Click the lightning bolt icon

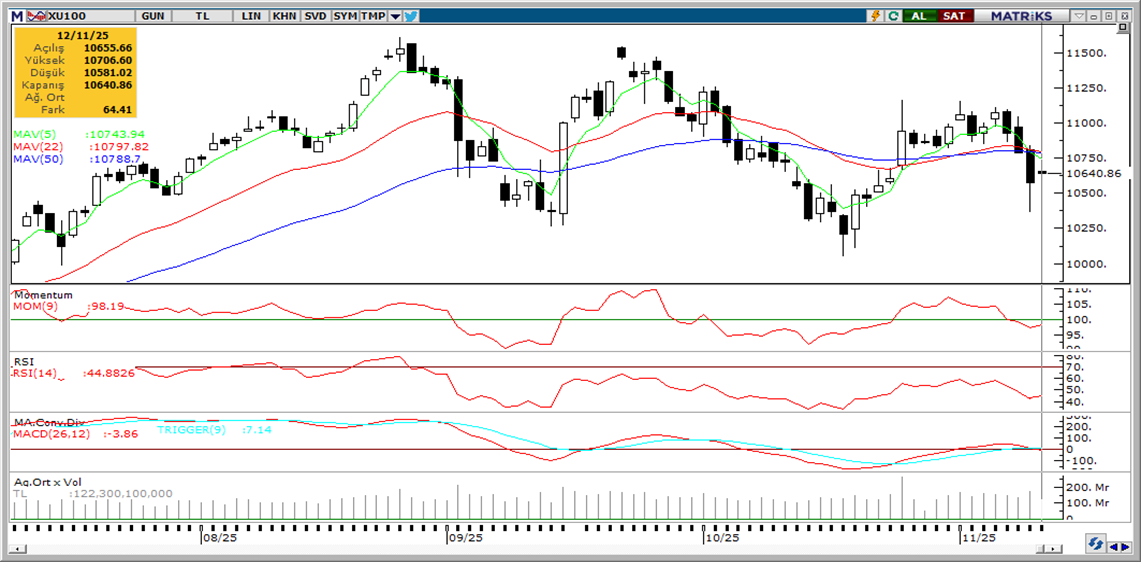coord(877,16)
